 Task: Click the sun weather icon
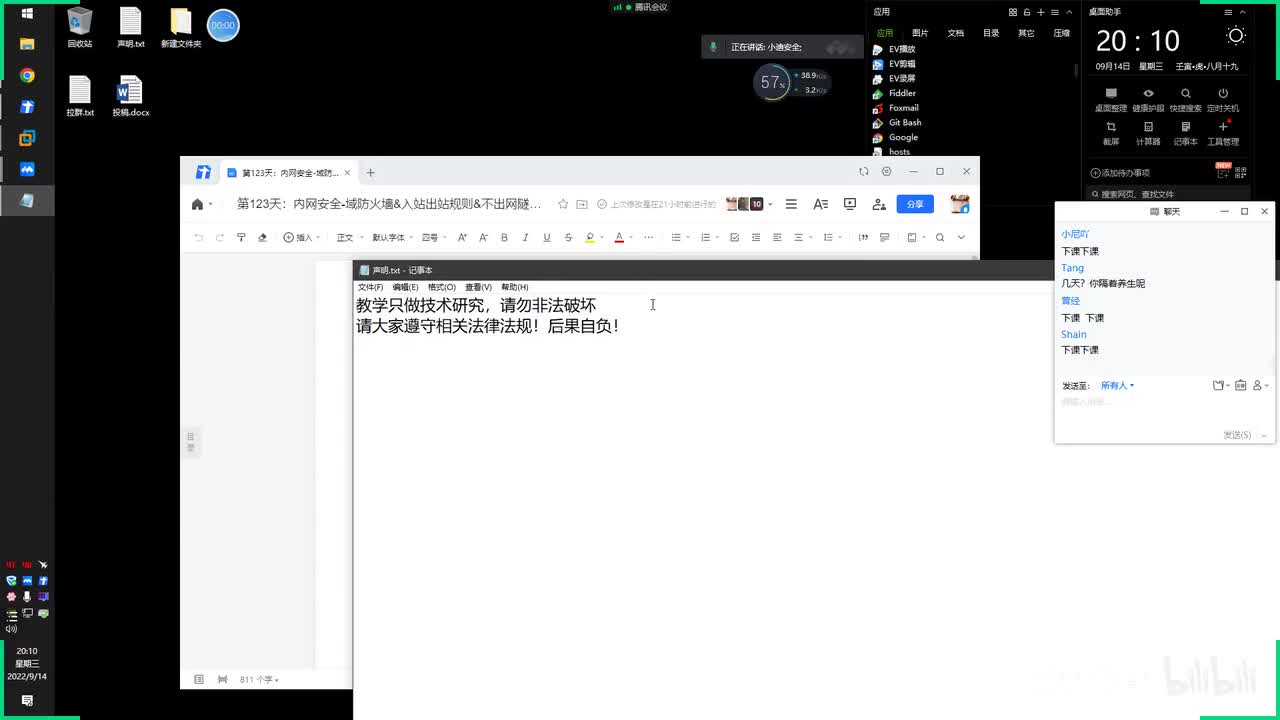click(1236, 36)
